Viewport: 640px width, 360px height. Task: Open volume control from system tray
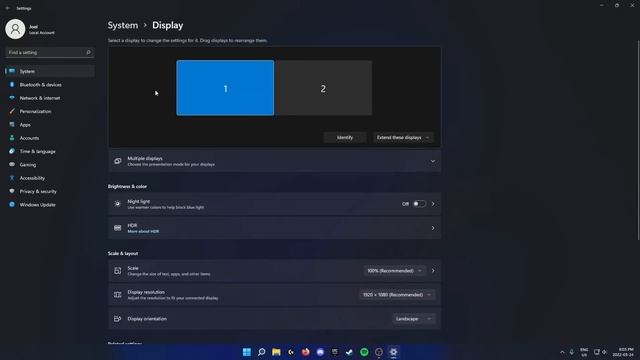(x=604, y=352)
